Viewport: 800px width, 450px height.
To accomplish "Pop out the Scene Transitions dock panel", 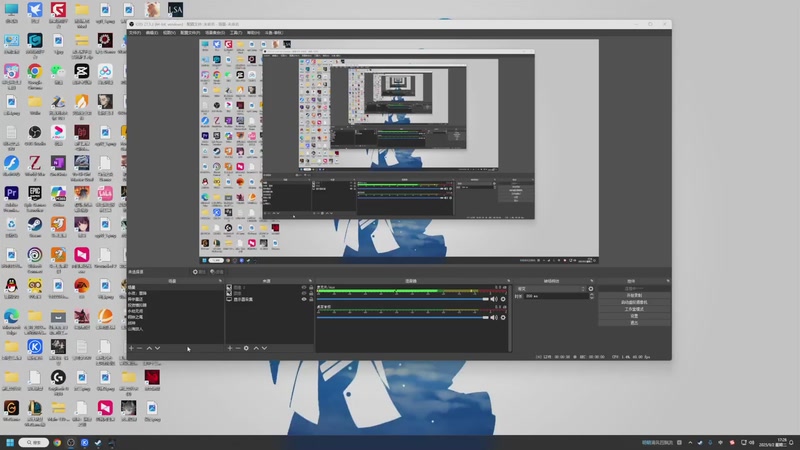I will click(591, 281).
